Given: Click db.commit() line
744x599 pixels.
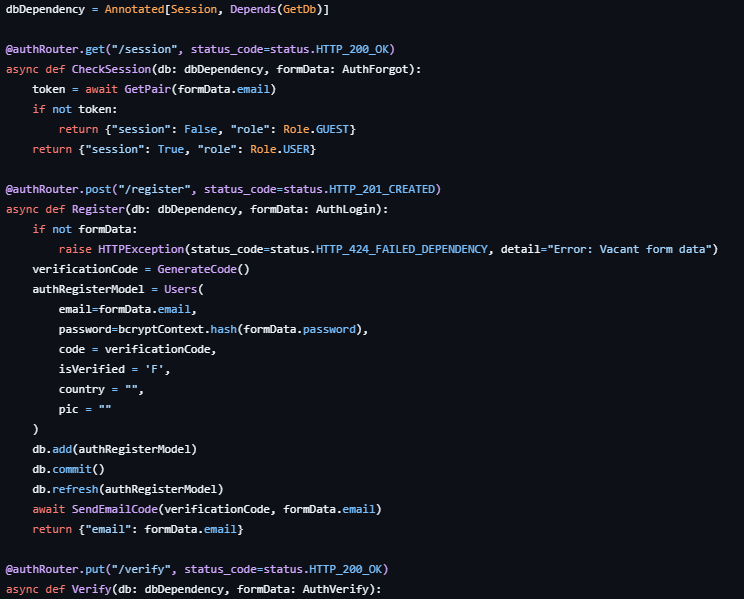Looking at the screenshot, I should 68,469.
